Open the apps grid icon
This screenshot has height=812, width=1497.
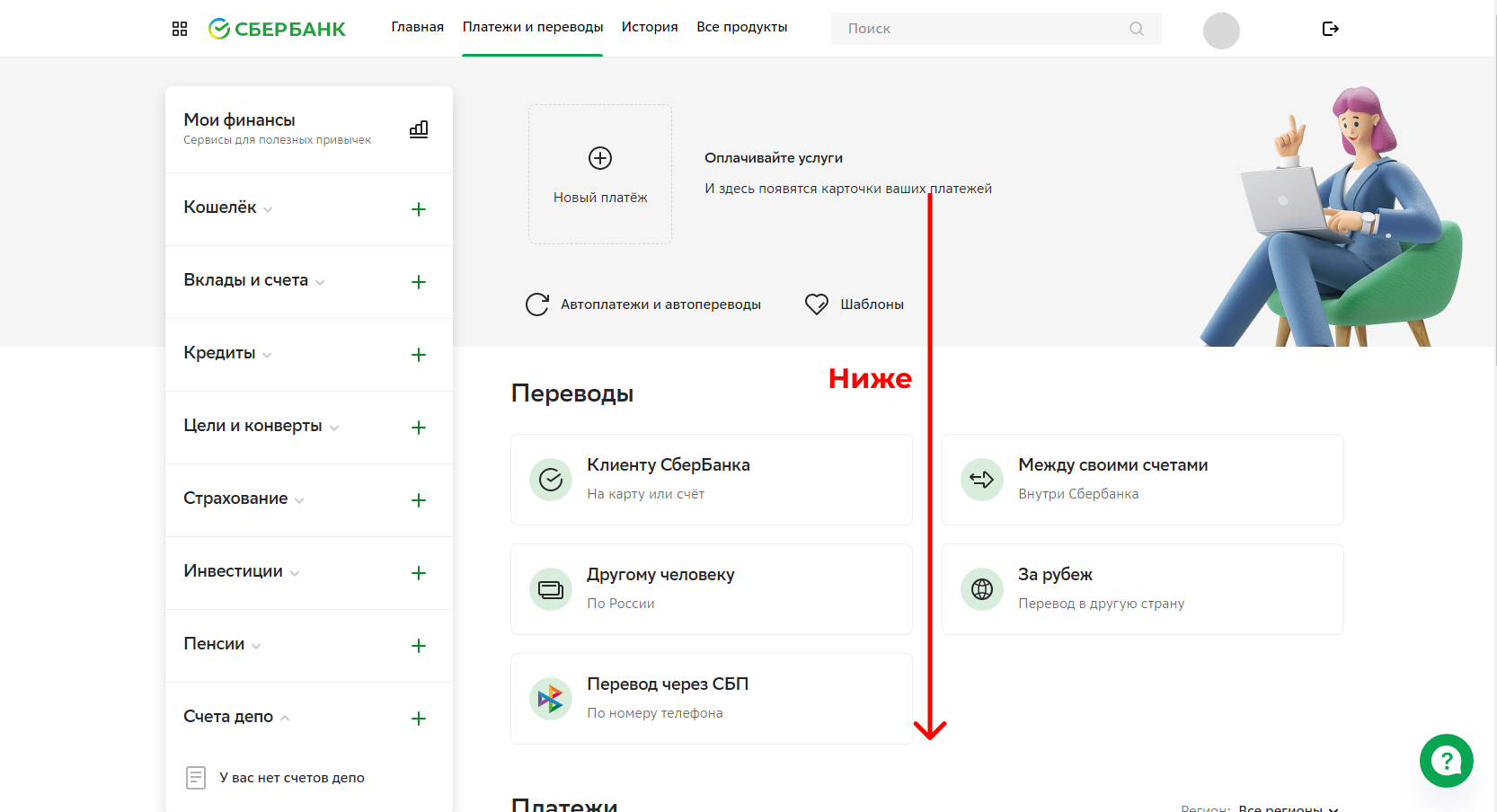180,29
